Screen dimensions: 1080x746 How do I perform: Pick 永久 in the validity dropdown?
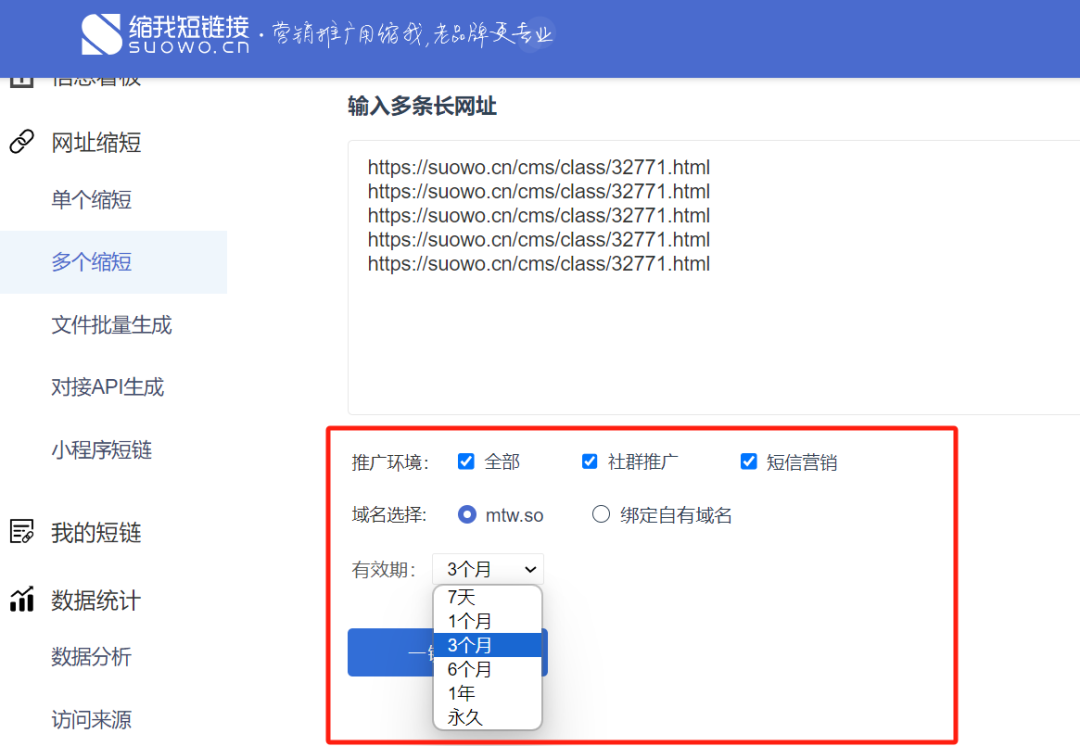(x=465, y=717)
